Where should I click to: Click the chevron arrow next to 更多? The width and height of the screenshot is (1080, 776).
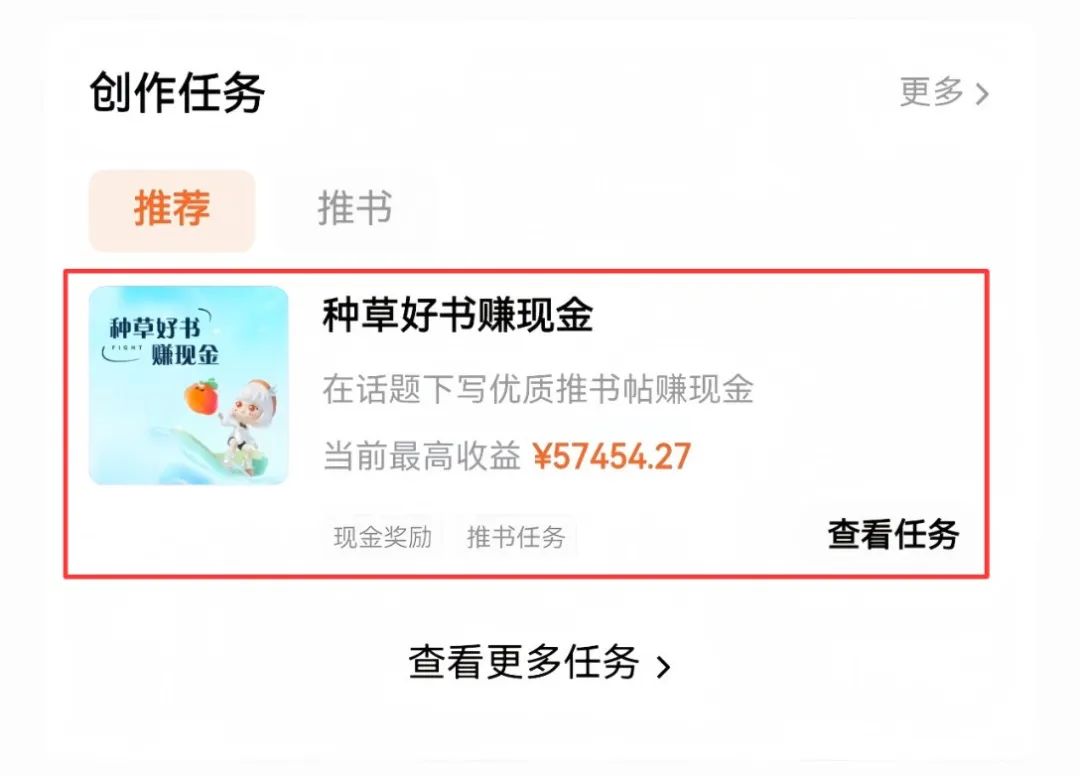pos(982,94)
